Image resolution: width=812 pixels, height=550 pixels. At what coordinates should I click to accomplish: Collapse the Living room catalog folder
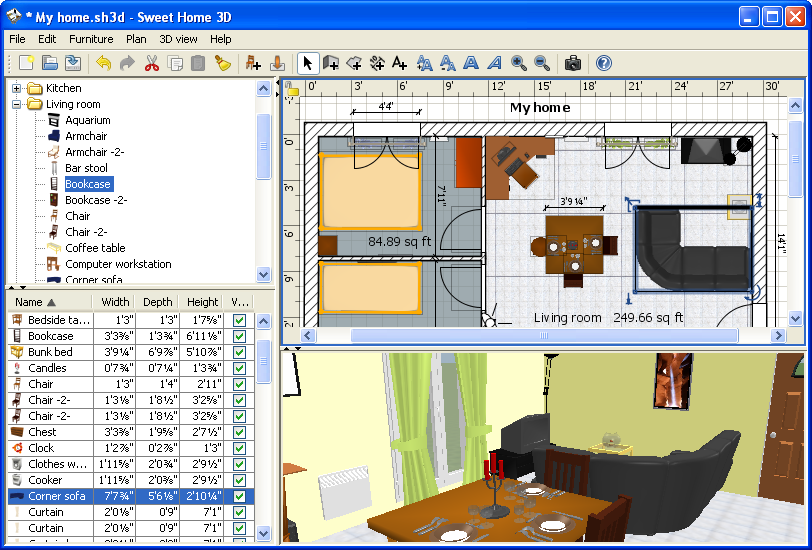tap(17, 104)
